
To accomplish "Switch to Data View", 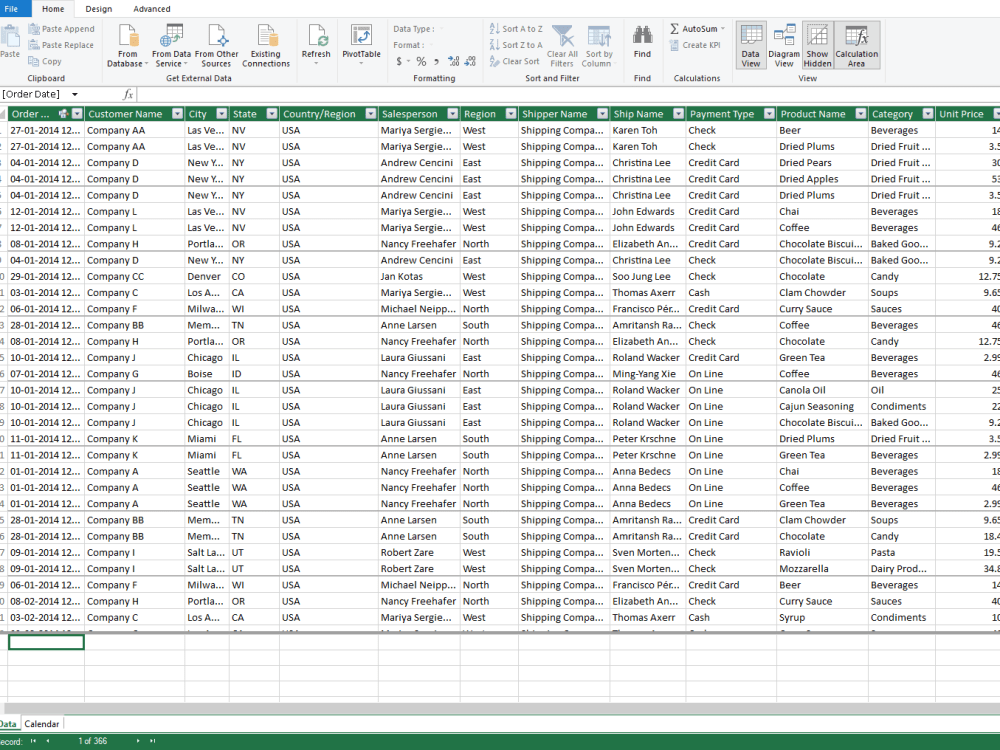I will coord(751,45).
